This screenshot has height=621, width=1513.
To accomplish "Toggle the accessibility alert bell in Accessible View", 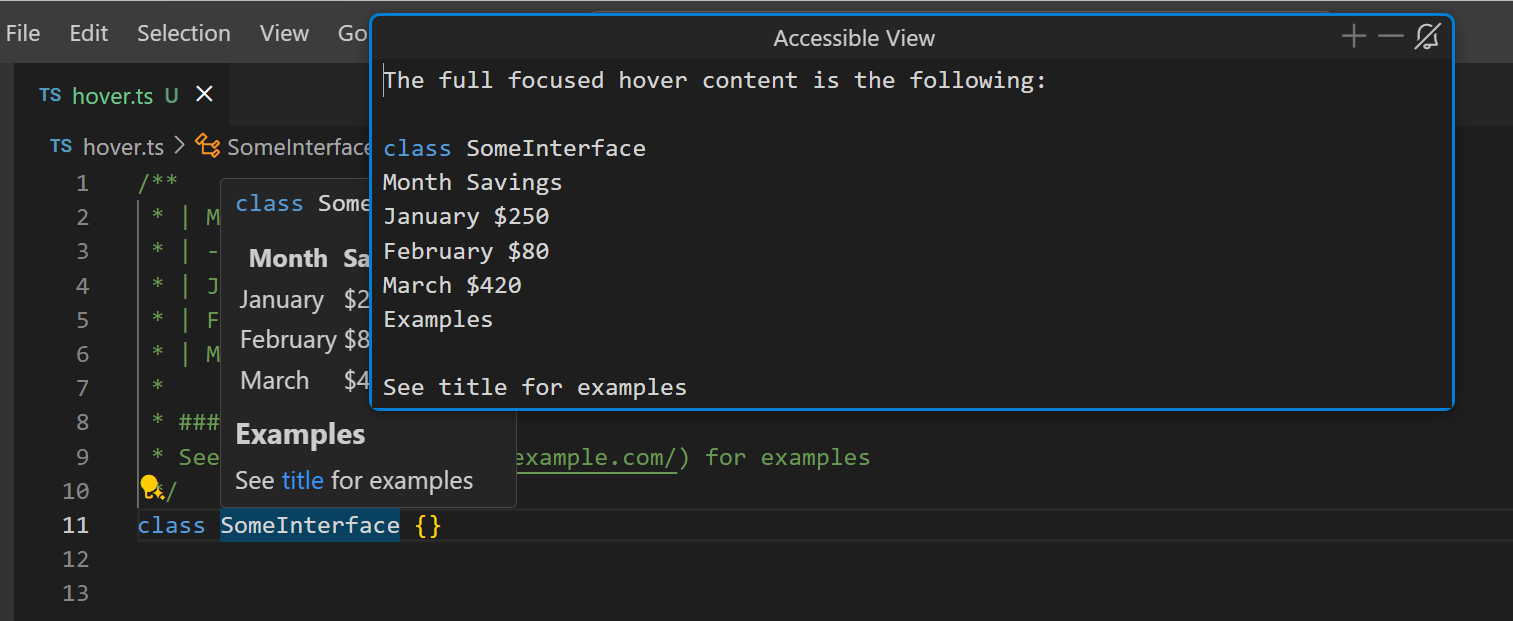I will pos(1427,36).
